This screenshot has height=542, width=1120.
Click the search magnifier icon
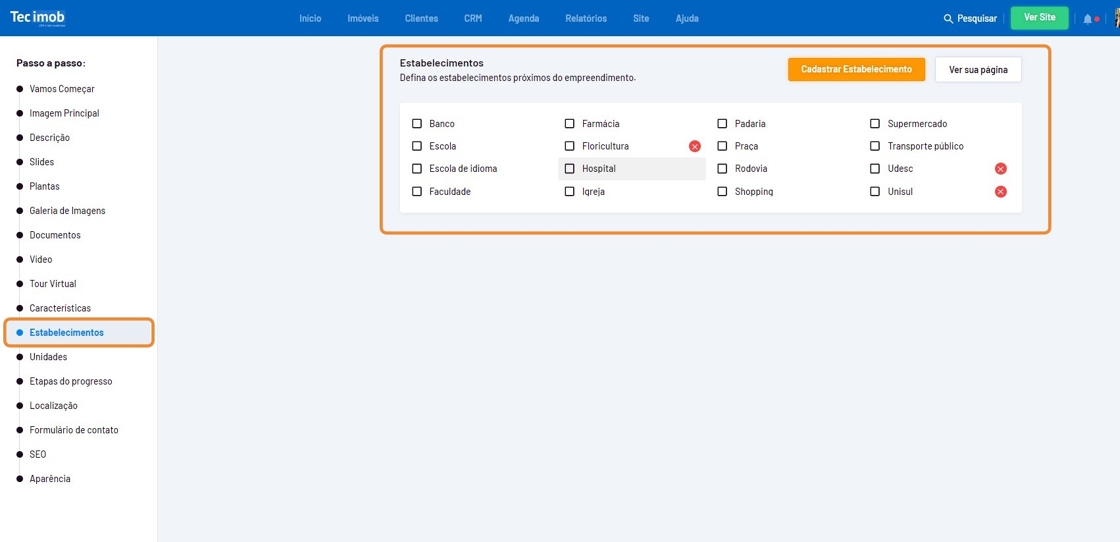[948, 19]
